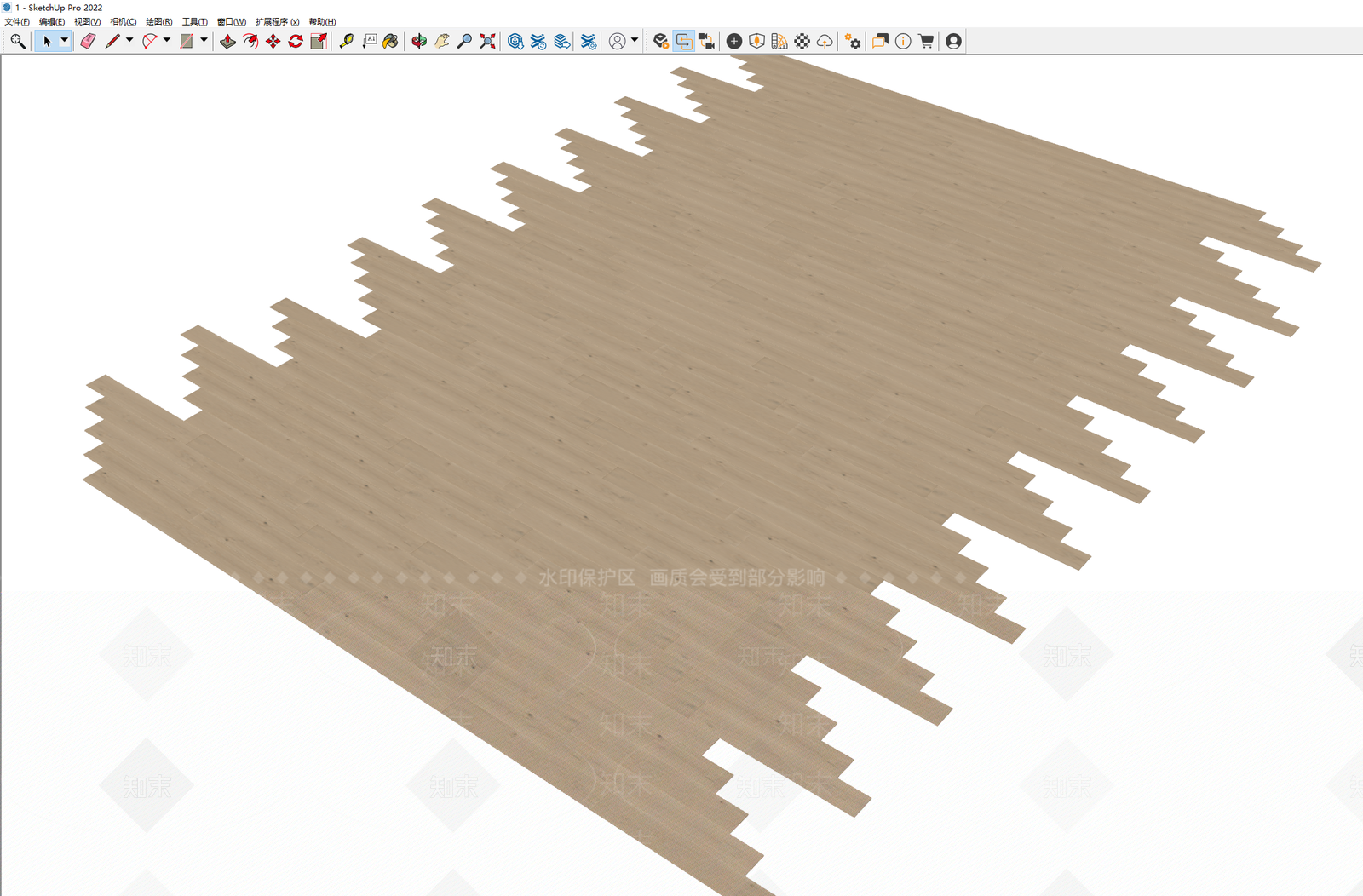Screen dimensions: 1363x896
Task: Click the camera sync icon
Action: tap(707, 41)
